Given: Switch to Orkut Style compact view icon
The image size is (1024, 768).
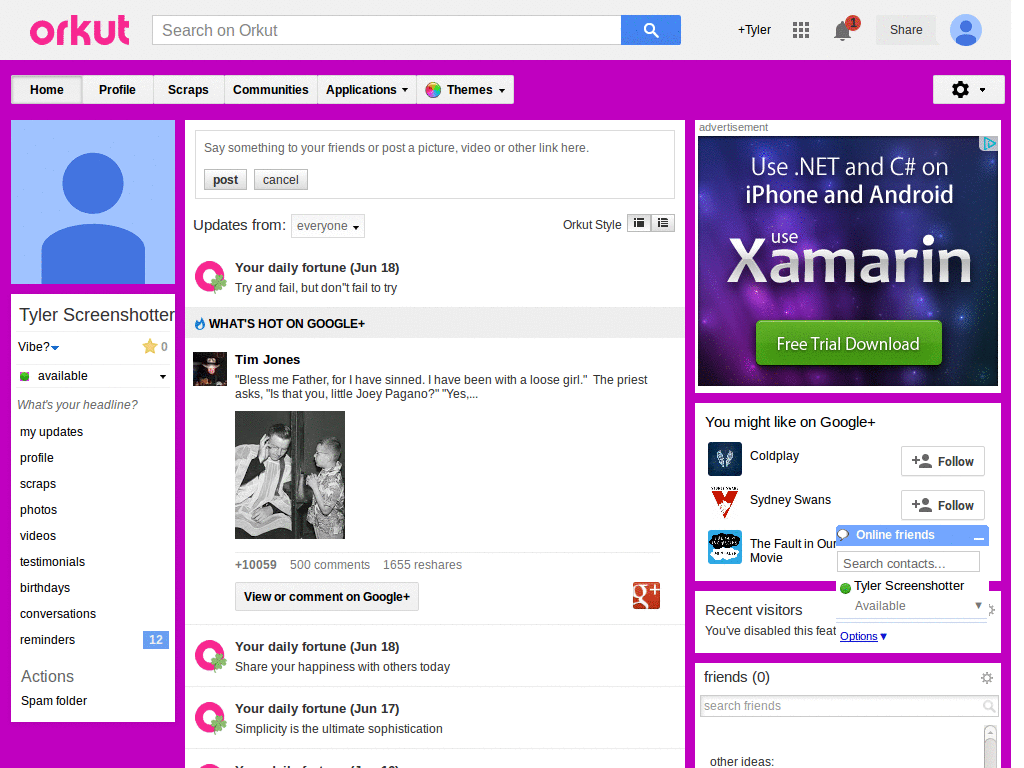Looking at the screenshot, I should [x=639, y=223].
